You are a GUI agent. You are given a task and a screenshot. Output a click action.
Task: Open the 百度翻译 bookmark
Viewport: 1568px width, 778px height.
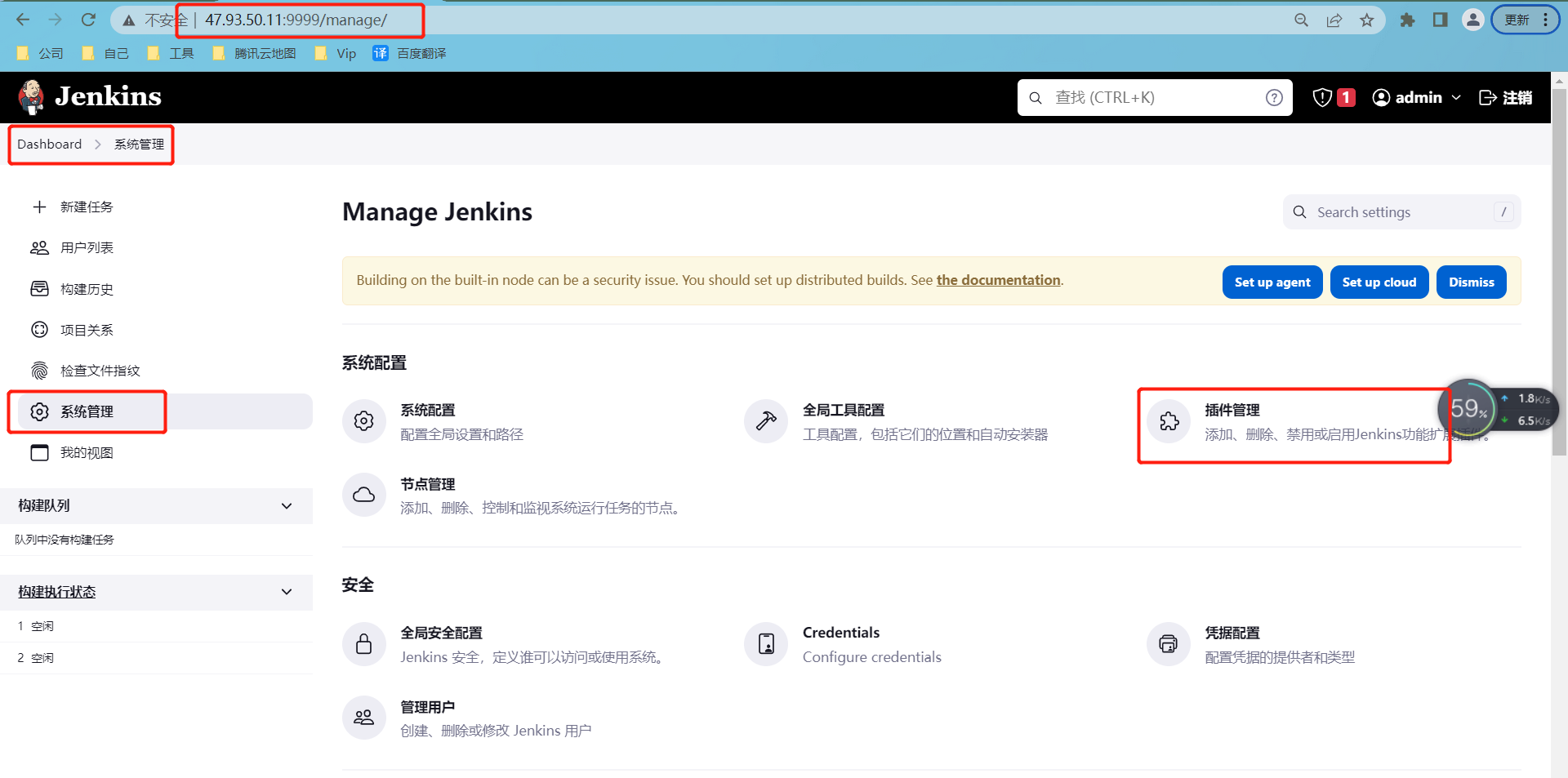(x=410, y=53)
